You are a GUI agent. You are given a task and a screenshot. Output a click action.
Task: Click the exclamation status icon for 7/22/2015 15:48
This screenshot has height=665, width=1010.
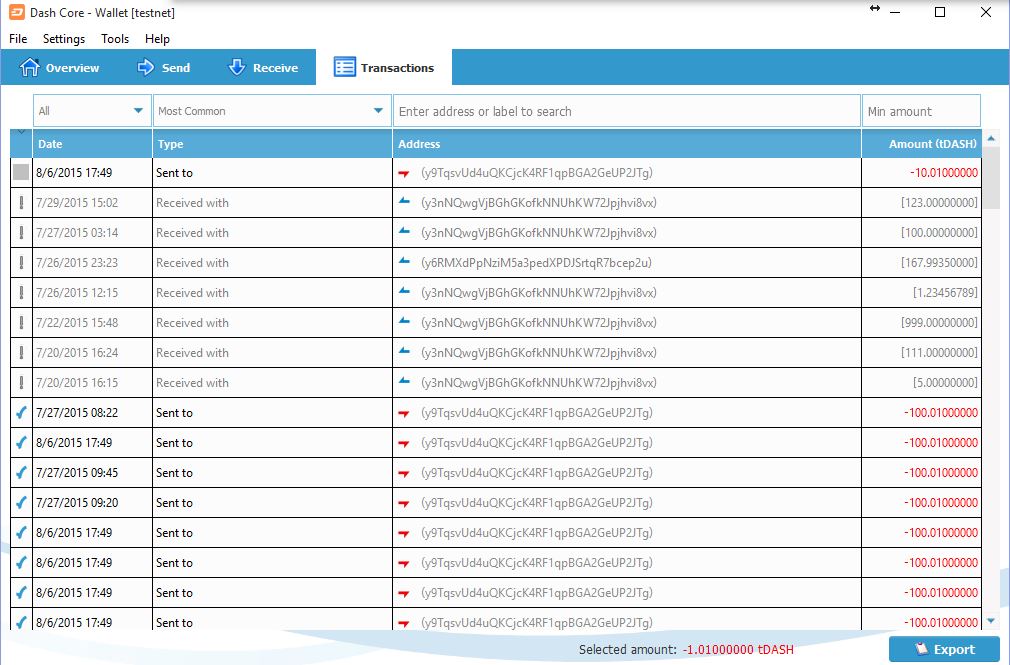(21, 322)
